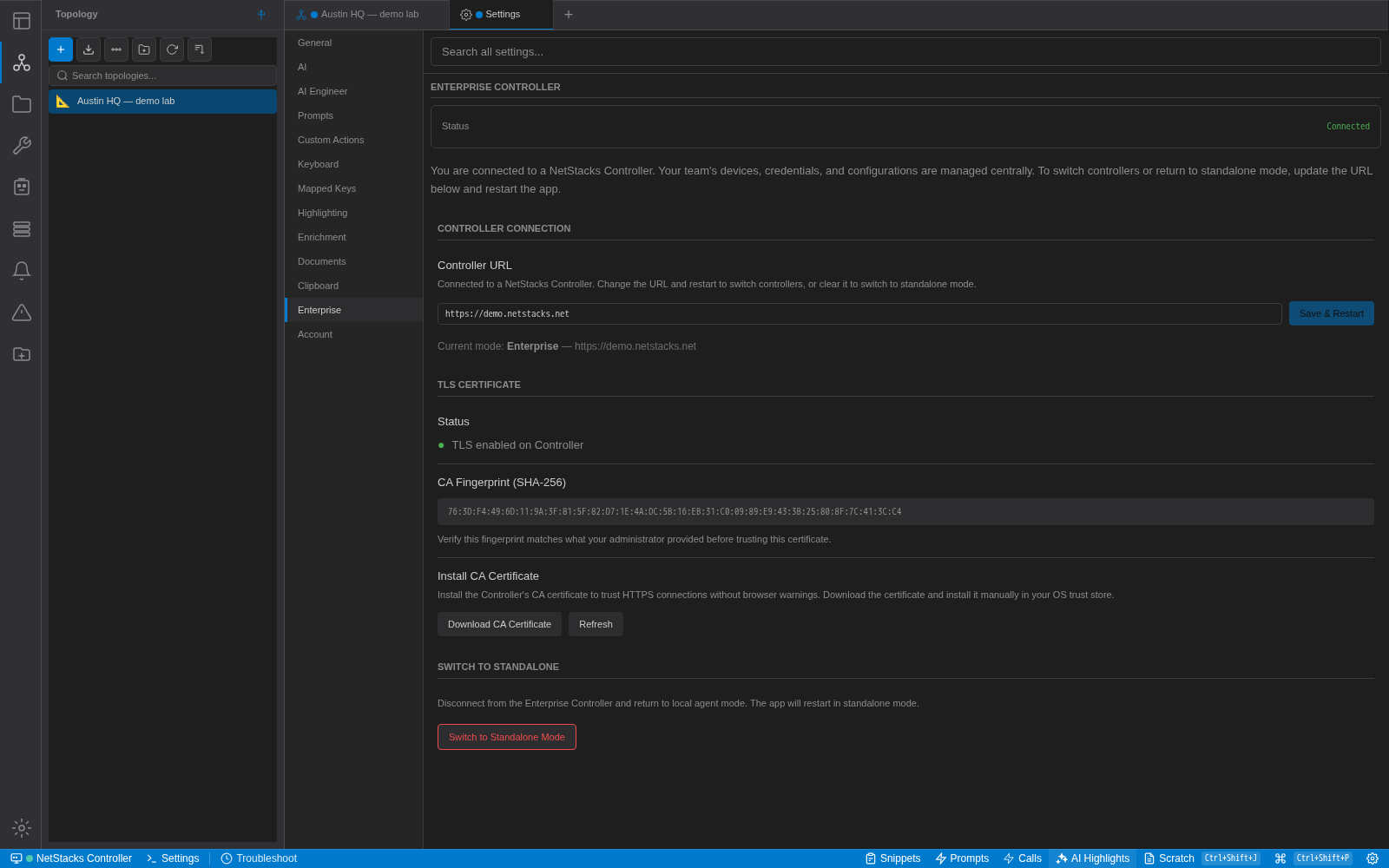Screen dimensions: 1389x868
Task: Open the gear icon in the status bar
Action: coord(1373,858)
